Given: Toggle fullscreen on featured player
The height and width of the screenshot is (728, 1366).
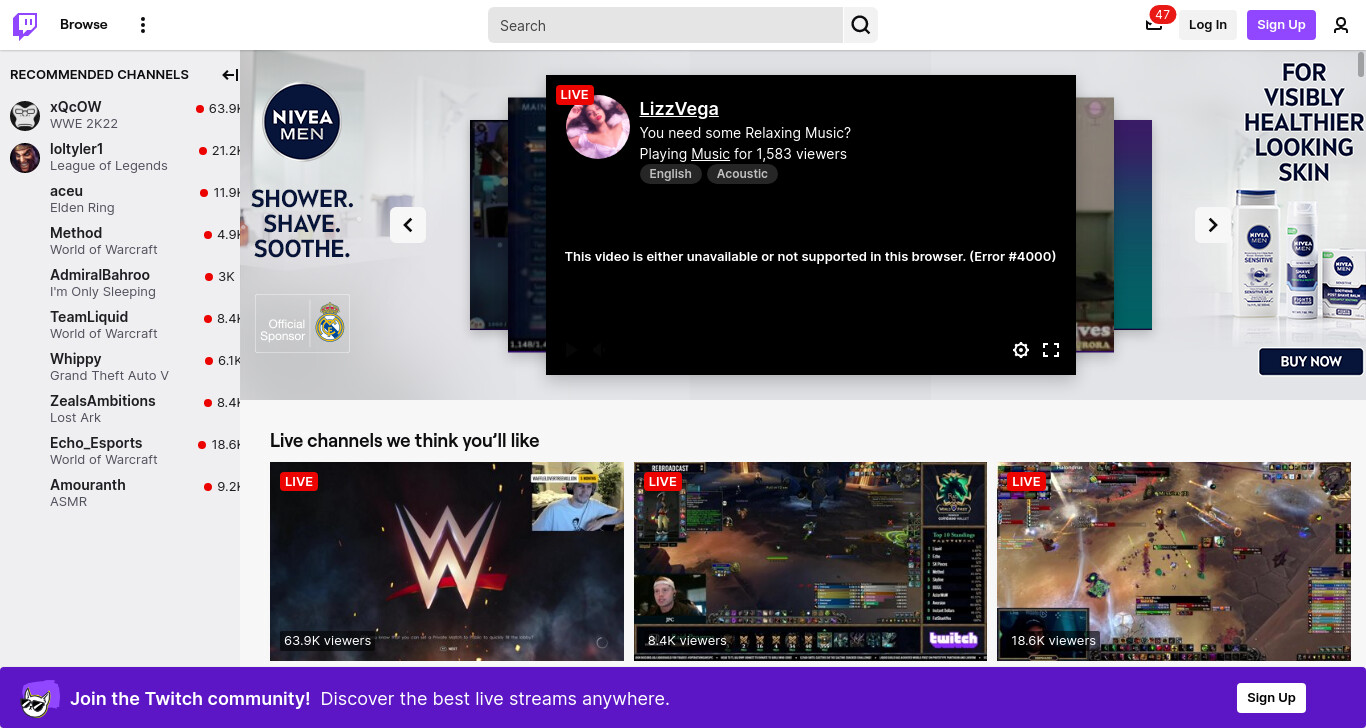Looking at the screenshot, I should pos(1051,350).
